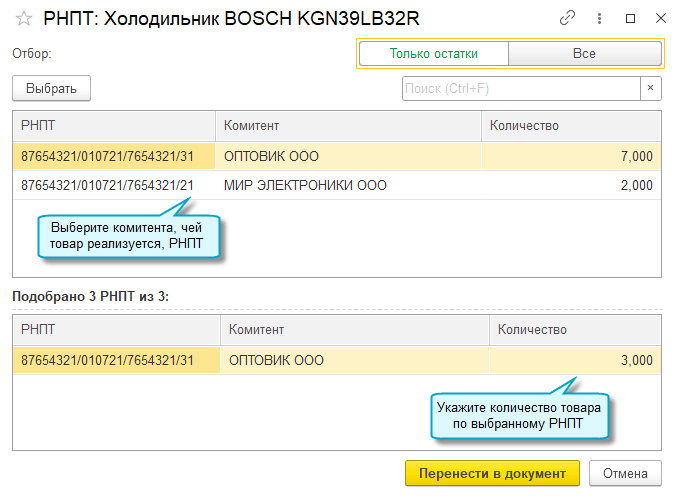Click Перенести в документ button
This screenshot has height=499, width=680.
pos(492,473)
